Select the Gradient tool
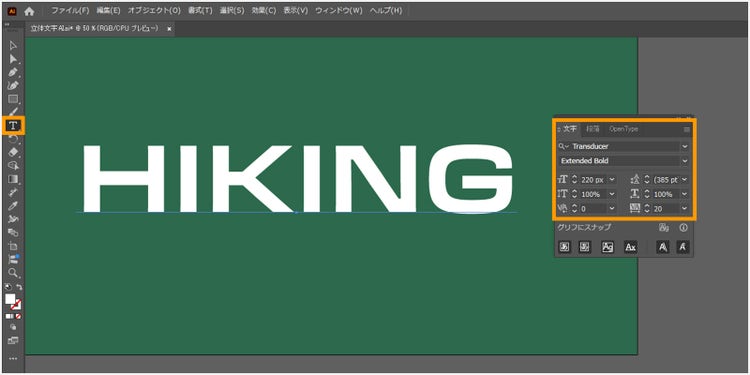The height and width of the screenshot is (375, 750). tap(13, 179)
